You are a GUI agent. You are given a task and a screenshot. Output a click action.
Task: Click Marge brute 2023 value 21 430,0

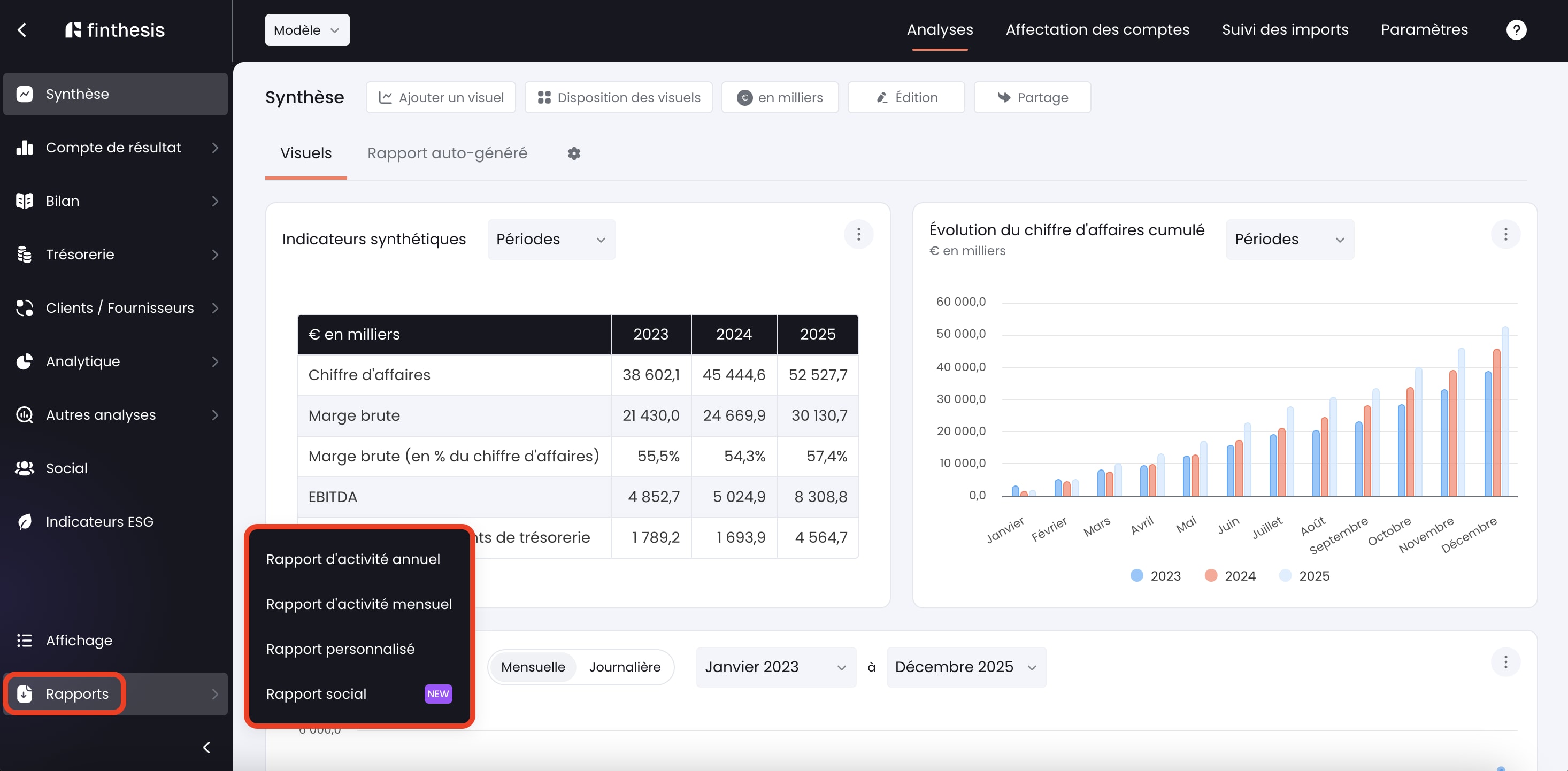(x=651, y=415)
